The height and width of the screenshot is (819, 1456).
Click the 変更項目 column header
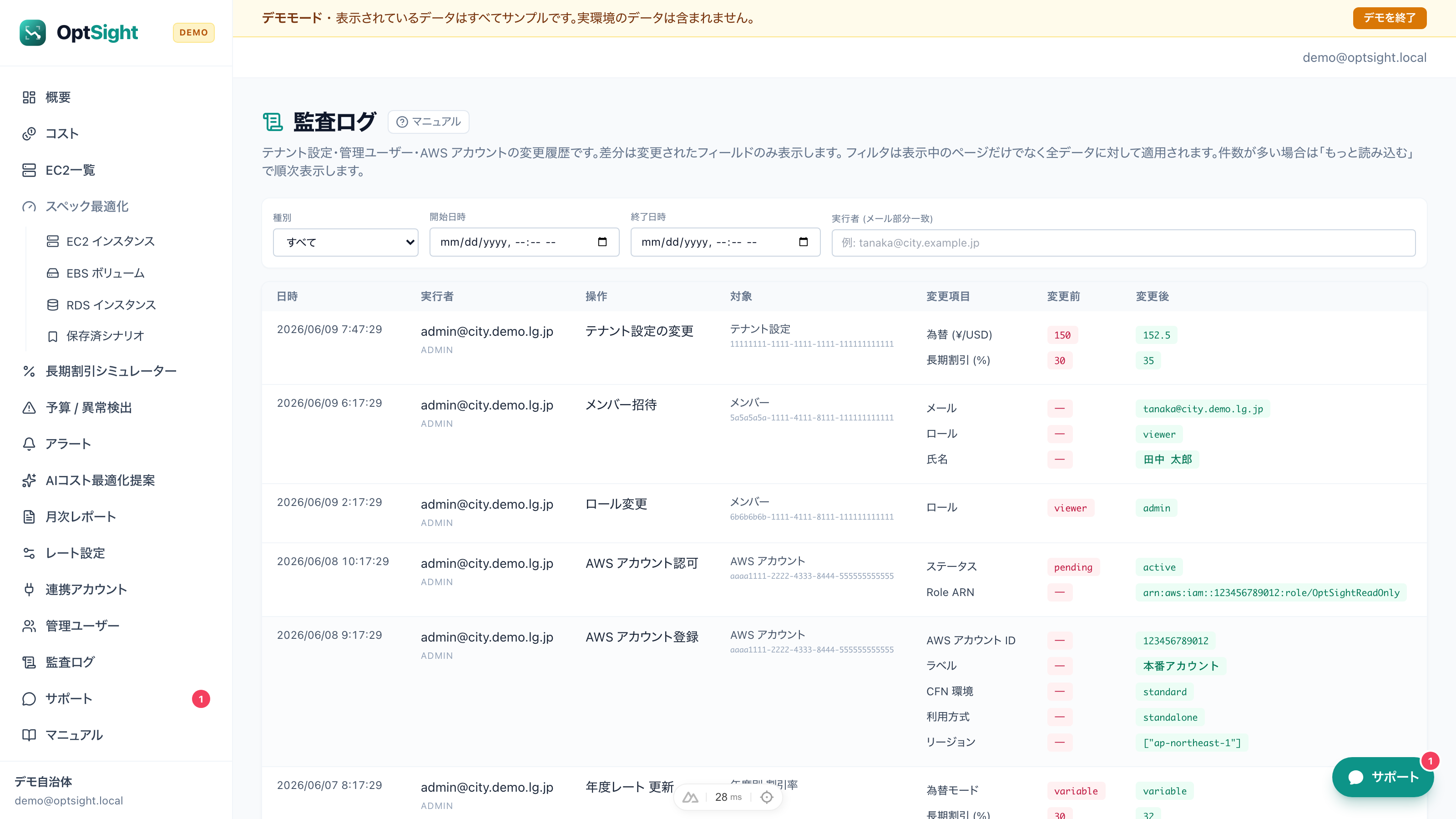pyautogui.click(x=948, y=296)
